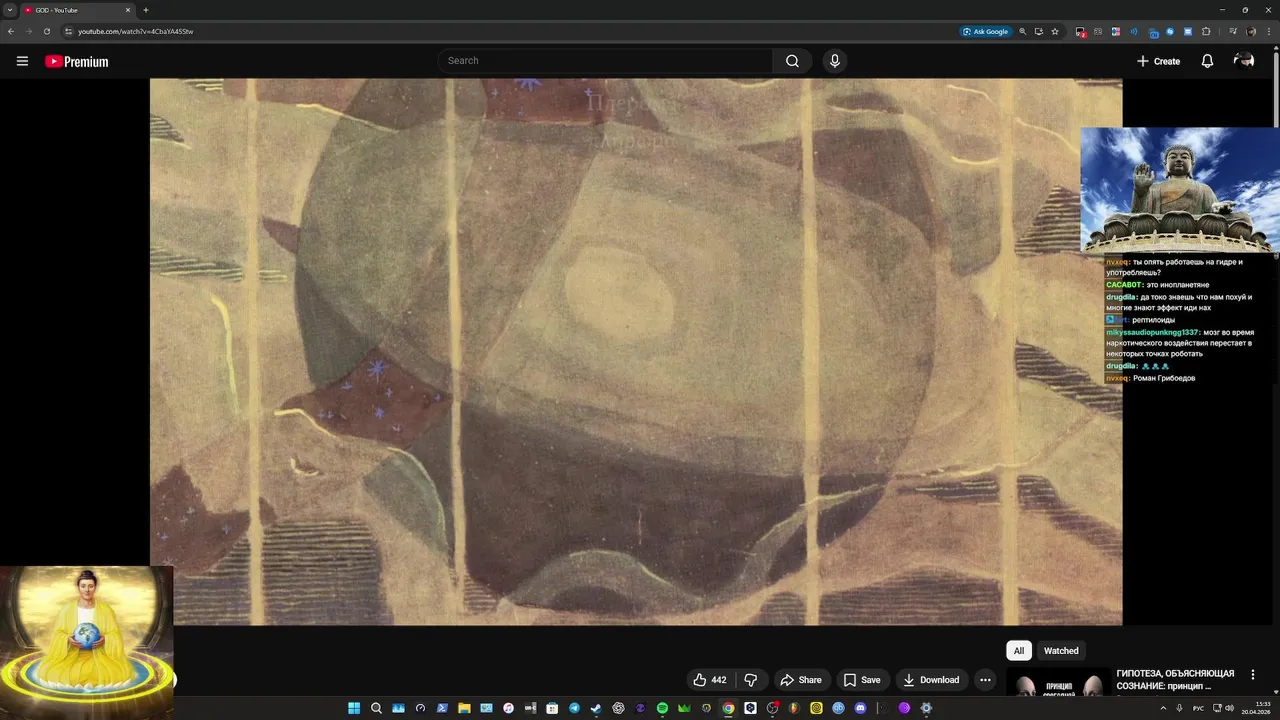Bookmark this page with star icon
This screenshot has width=1280, height=720.
click(1055, 32)
